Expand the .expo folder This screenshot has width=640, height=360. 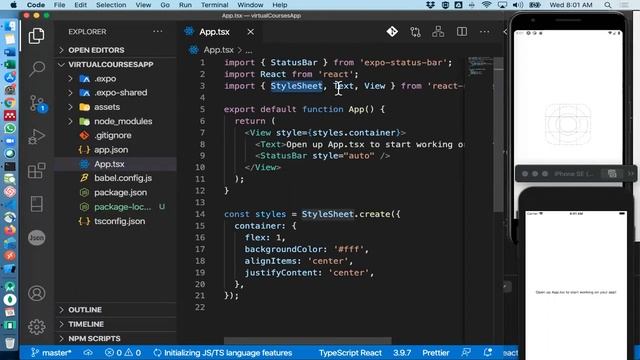116,78
